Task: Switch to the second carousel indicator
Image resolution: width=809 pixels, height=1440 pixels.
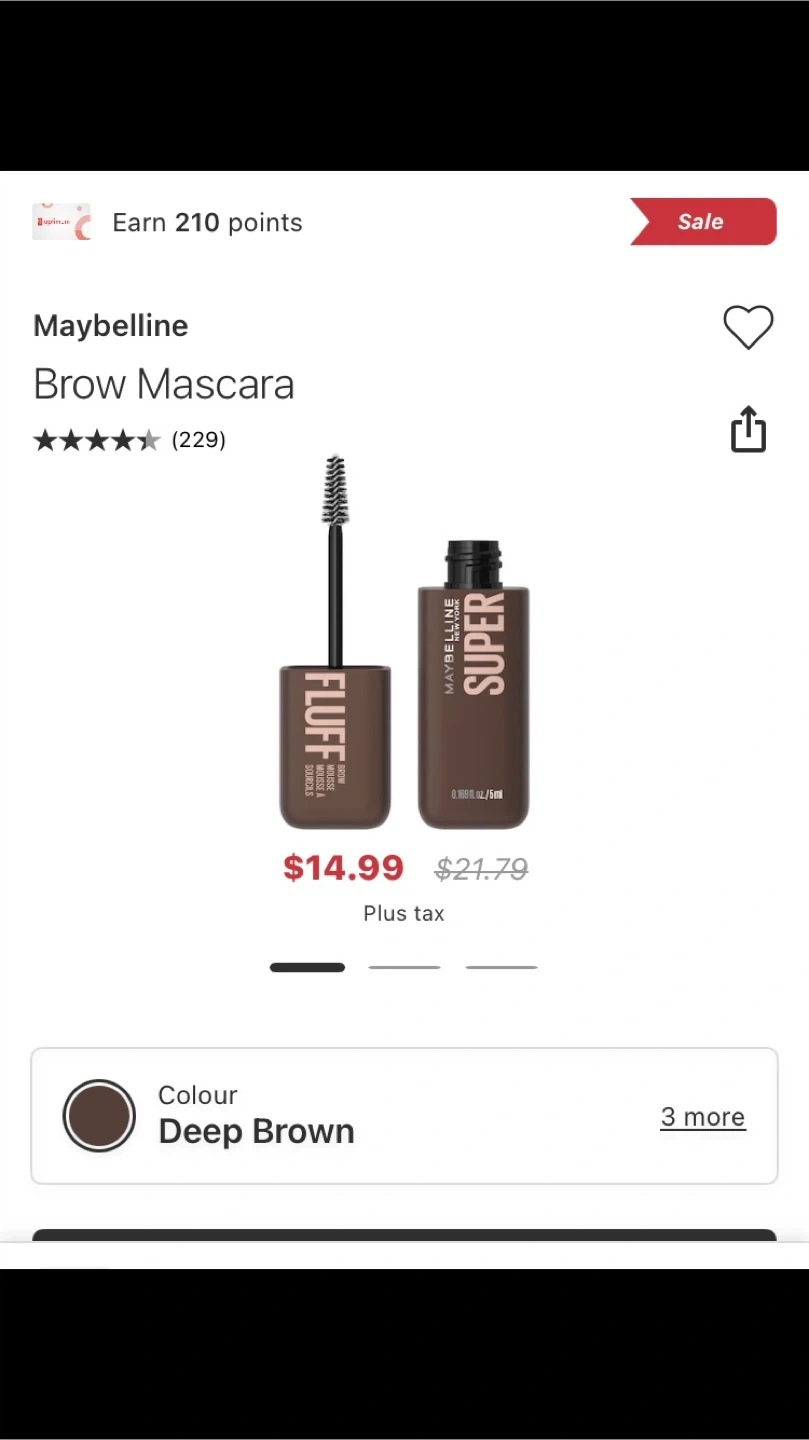Action: pyautogui.click(x=404, y=967)
